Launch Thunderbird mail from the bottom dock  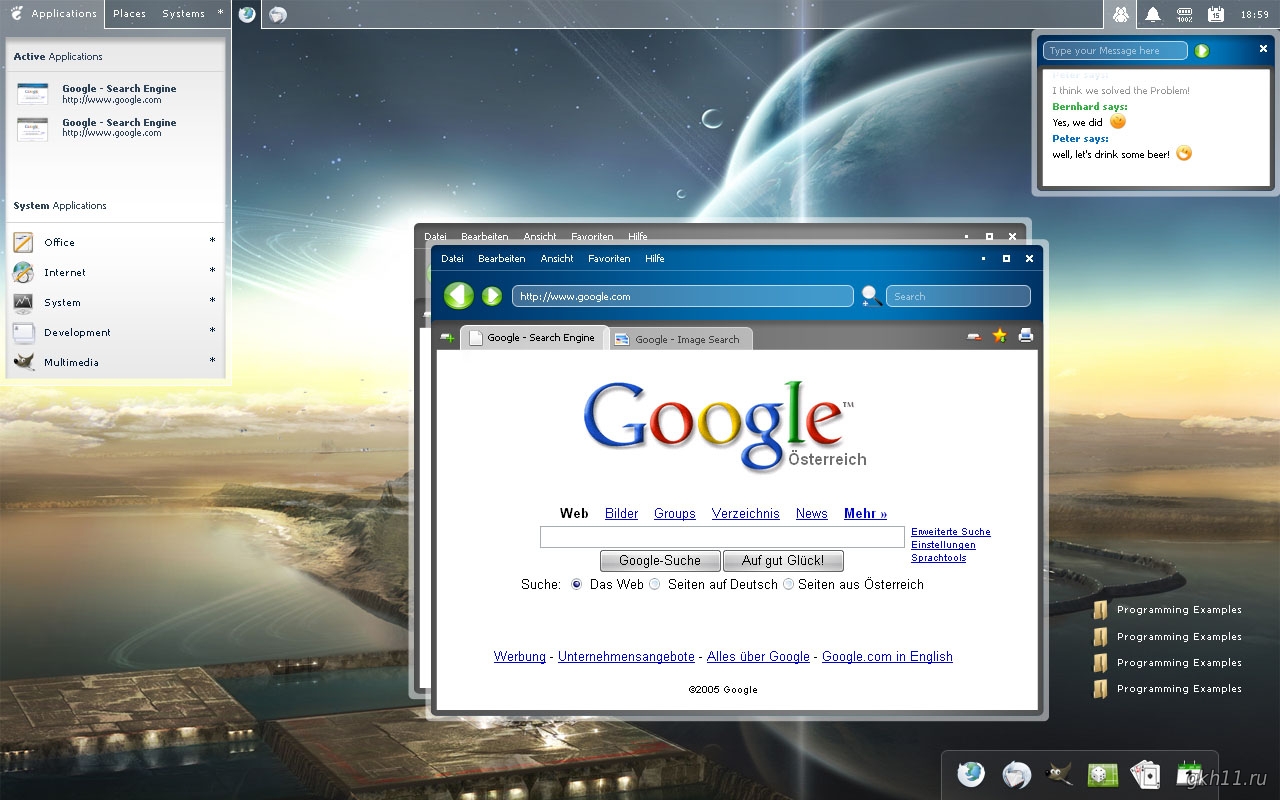[x=1017, y=775]
